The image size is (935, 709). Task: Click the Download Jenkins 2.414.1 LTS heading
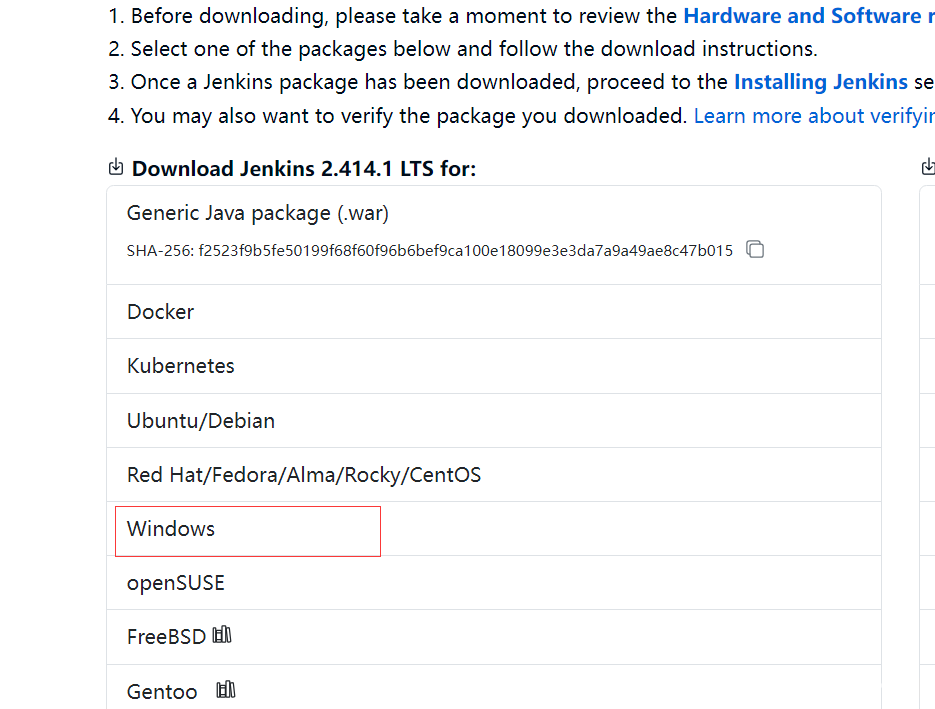click(x=304, y=169)
